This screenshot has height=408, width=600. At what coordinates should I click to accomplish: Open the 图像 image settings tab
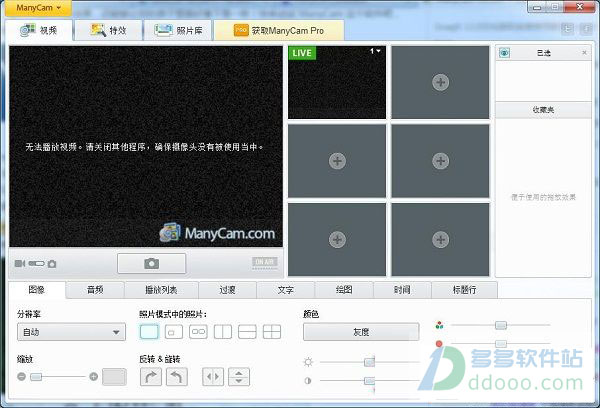37,290
